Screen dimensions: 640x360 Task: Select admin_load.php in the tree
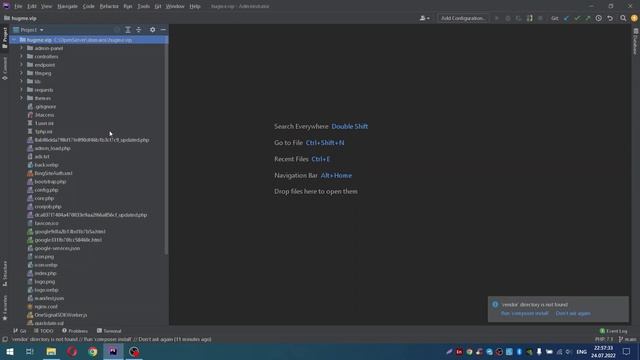(x=52, y=148)
